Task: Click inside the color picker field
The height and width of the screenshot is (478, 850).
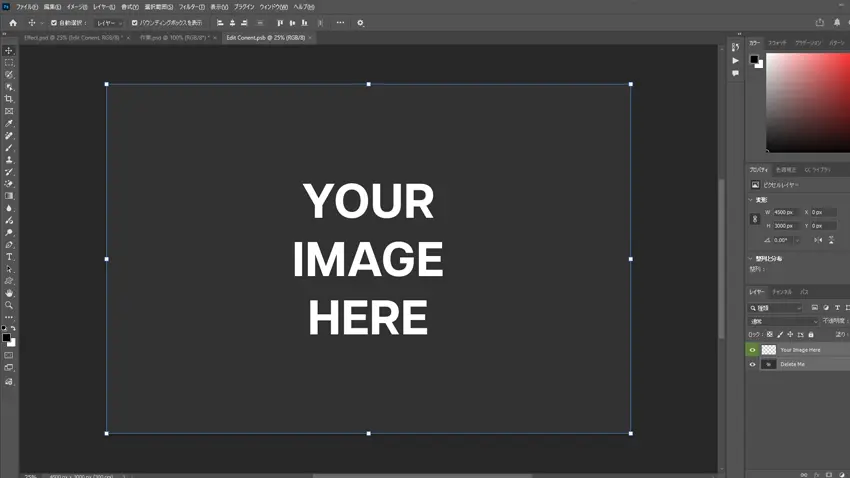Action: (x=806, y=100)
